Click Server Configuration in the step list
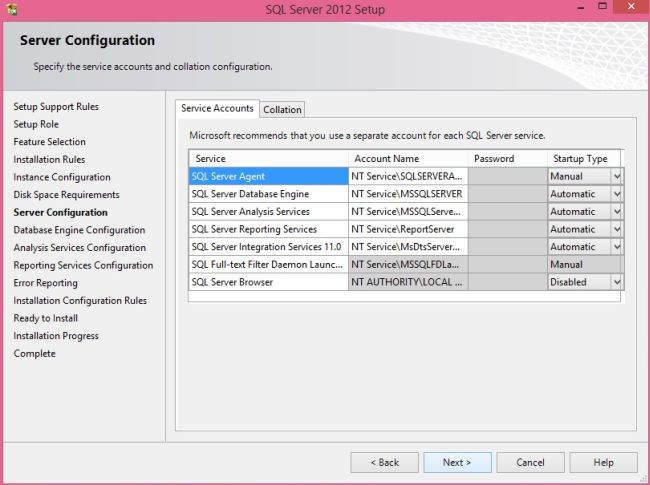The width and height of the screenshot is (650, 485). point(61,212)
